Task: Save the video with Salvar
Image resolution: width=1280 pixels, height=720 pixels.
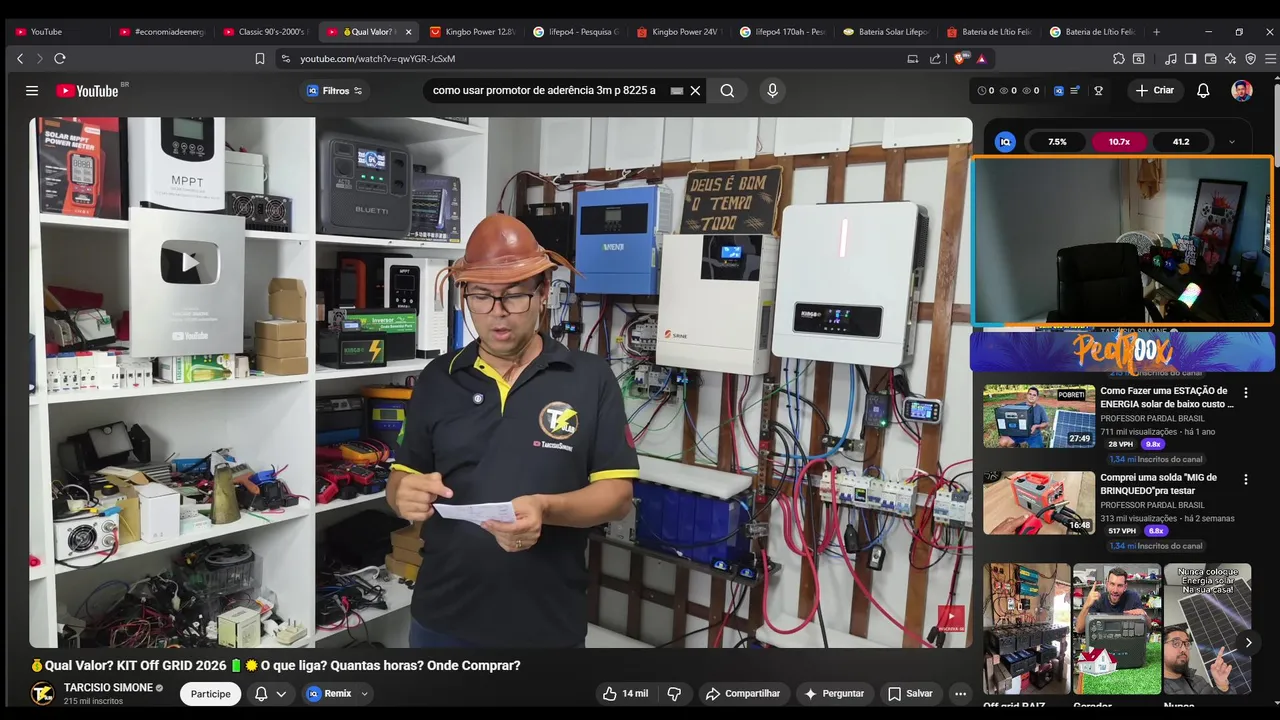Action: click(x=910, y=694)
